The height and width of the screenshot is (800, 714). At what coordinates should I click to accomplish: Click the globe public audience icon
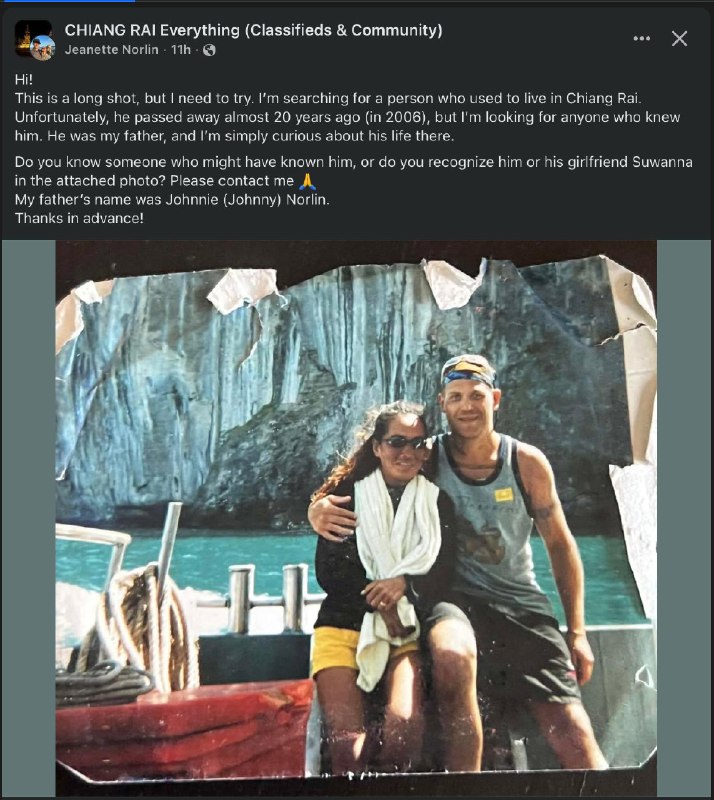click(209, 49)
